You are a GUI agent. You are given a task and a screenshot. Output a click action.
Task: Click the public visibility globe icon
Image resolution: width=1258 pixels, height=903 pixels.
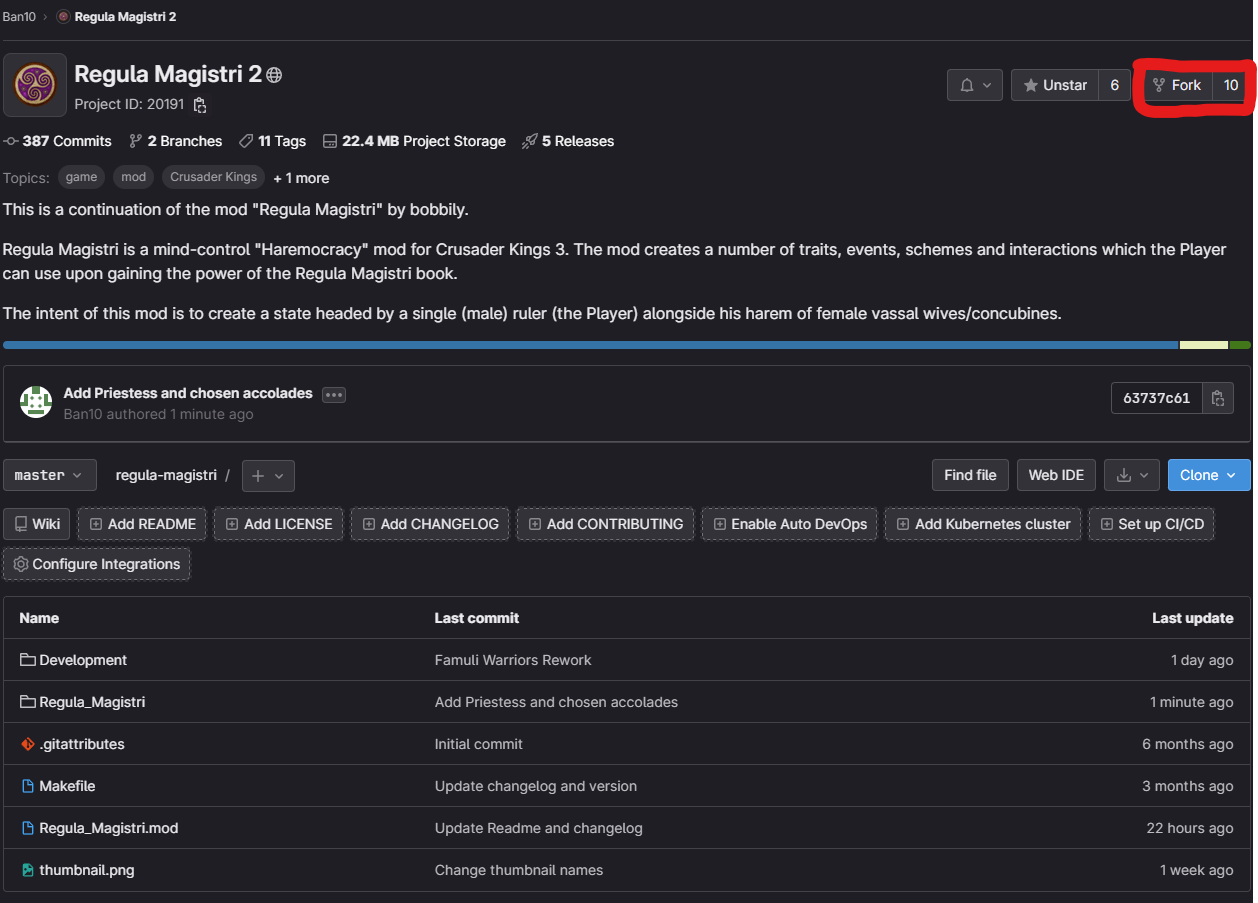pyautogui.click(x=274, y=75)
